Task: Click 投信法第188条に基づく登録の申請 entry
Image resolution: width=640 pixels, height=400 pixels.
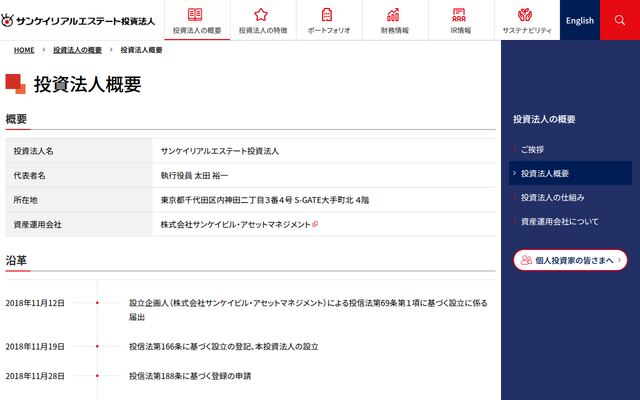Action: click(190, 376)
